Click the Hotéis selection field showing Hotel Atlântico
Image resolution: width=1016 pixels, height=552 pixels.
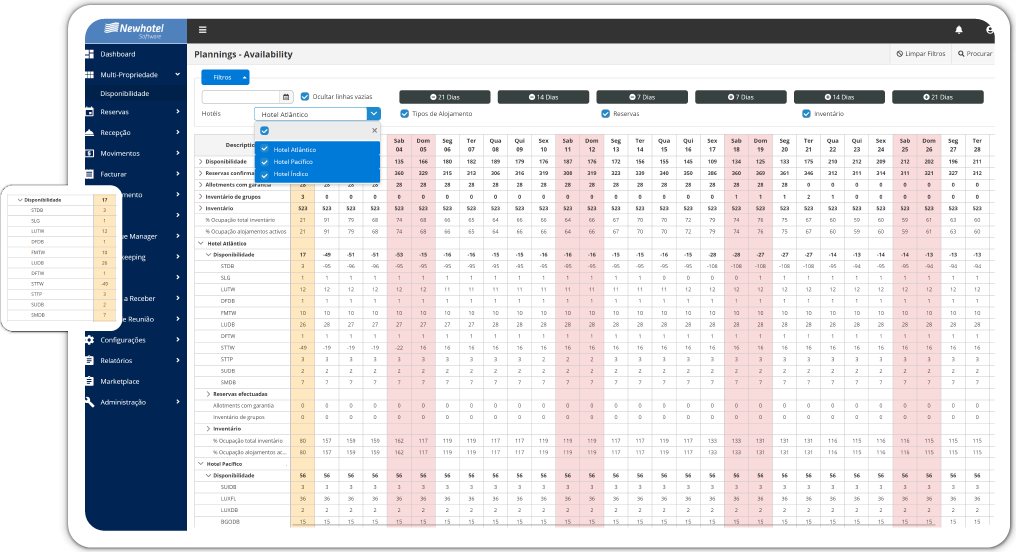point(311,114)
